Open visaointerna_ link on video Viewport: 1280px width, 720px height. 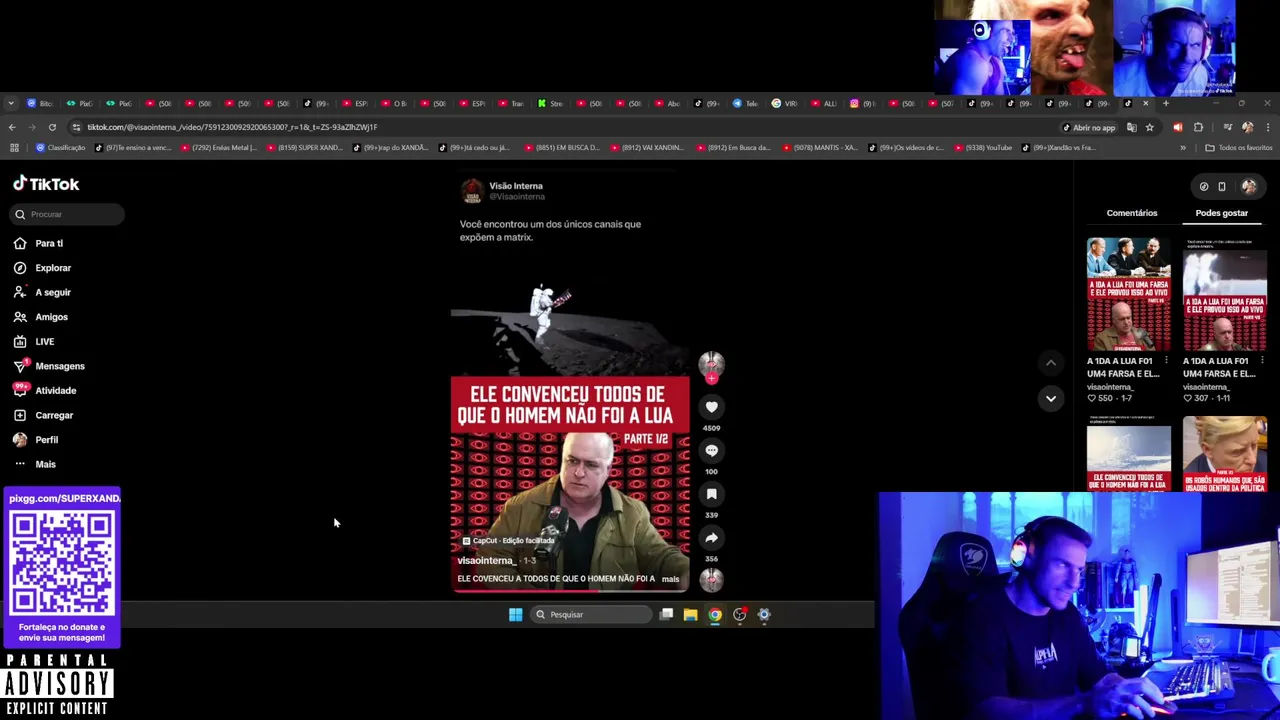pyautogui.click(x=486, y=561)
